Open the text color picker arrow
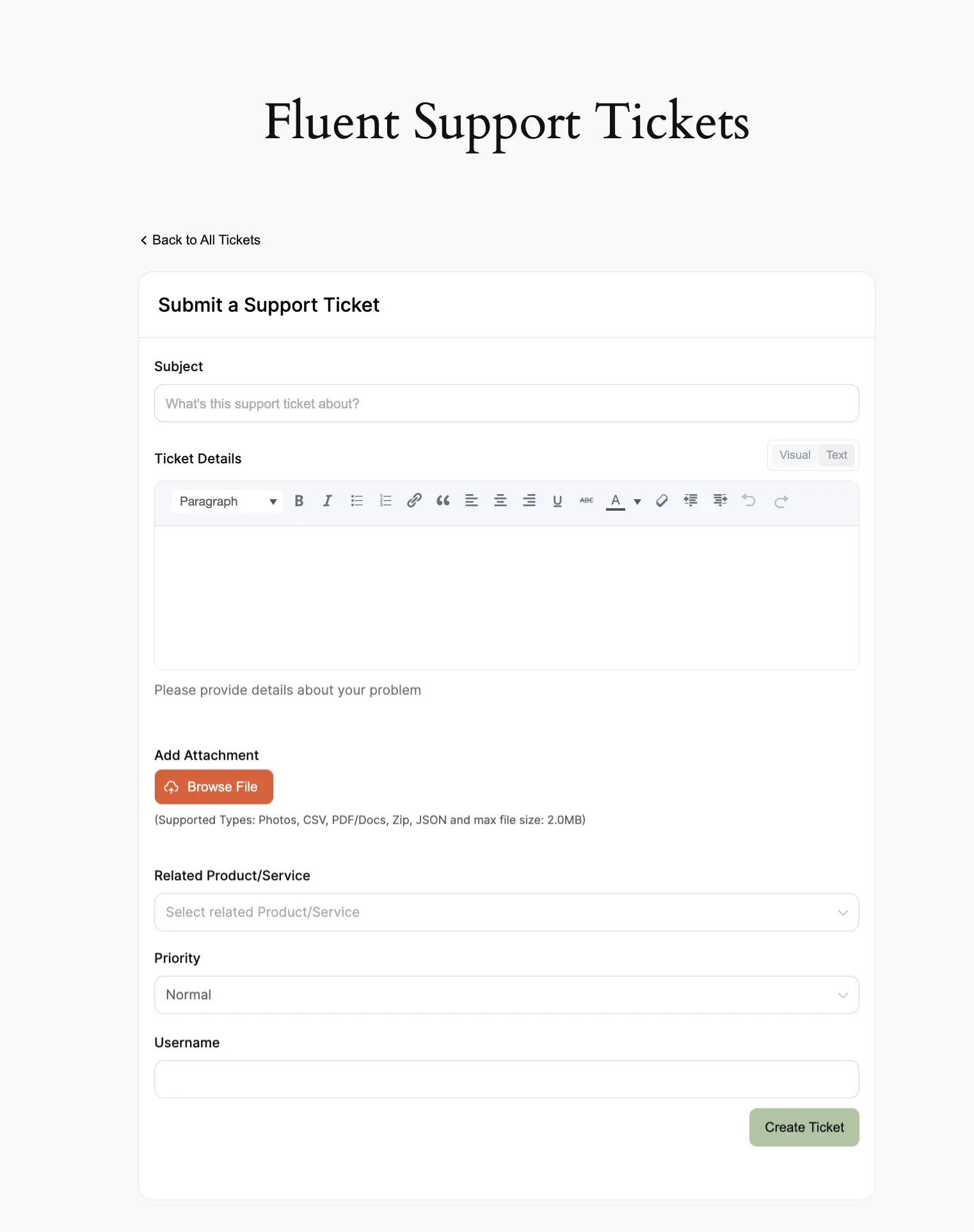The image size is (974, 1232). click(637, 502)
